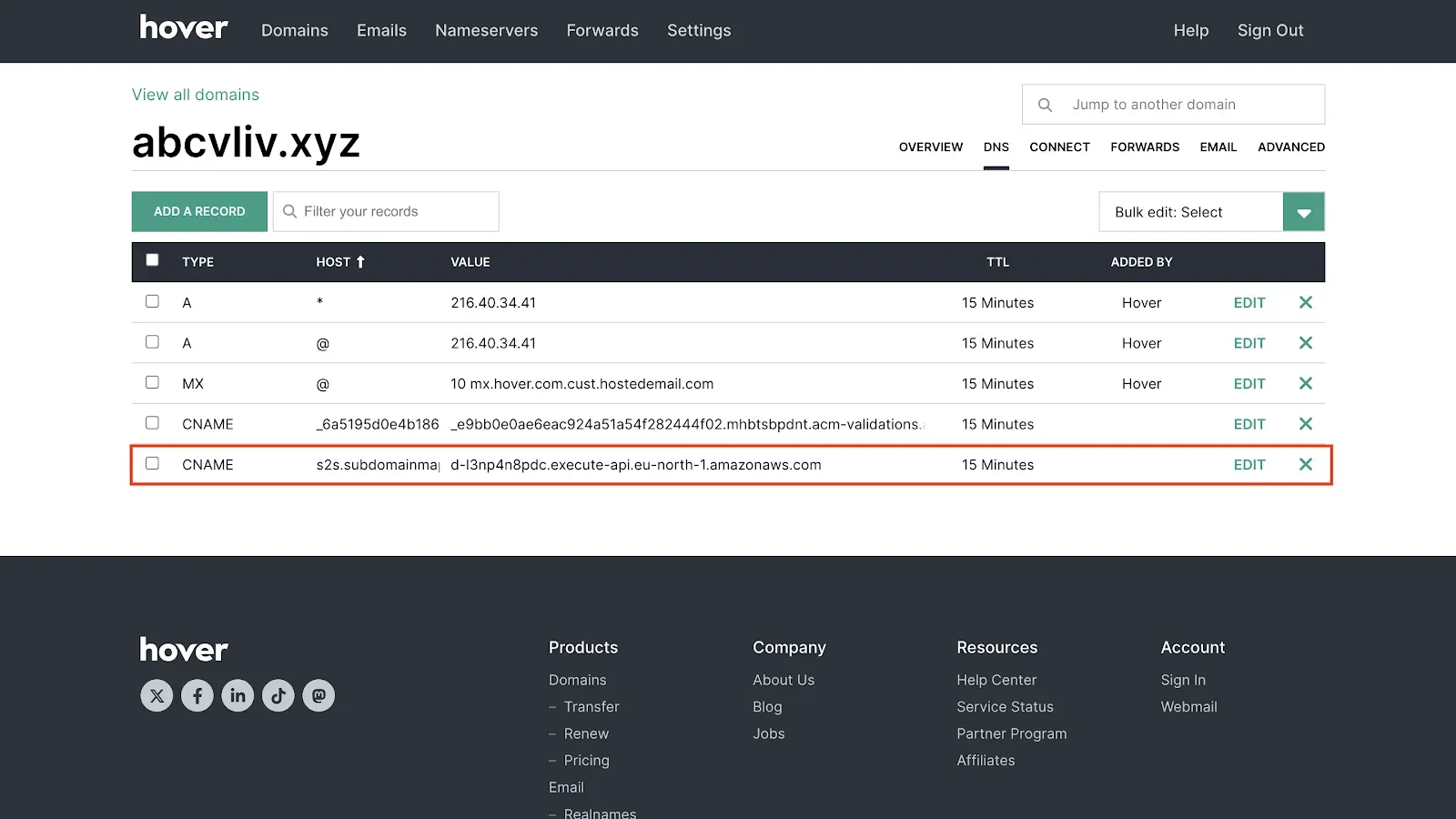Open the footer Transfer link
Screen dimensions: 1456x819
point(591,707)
